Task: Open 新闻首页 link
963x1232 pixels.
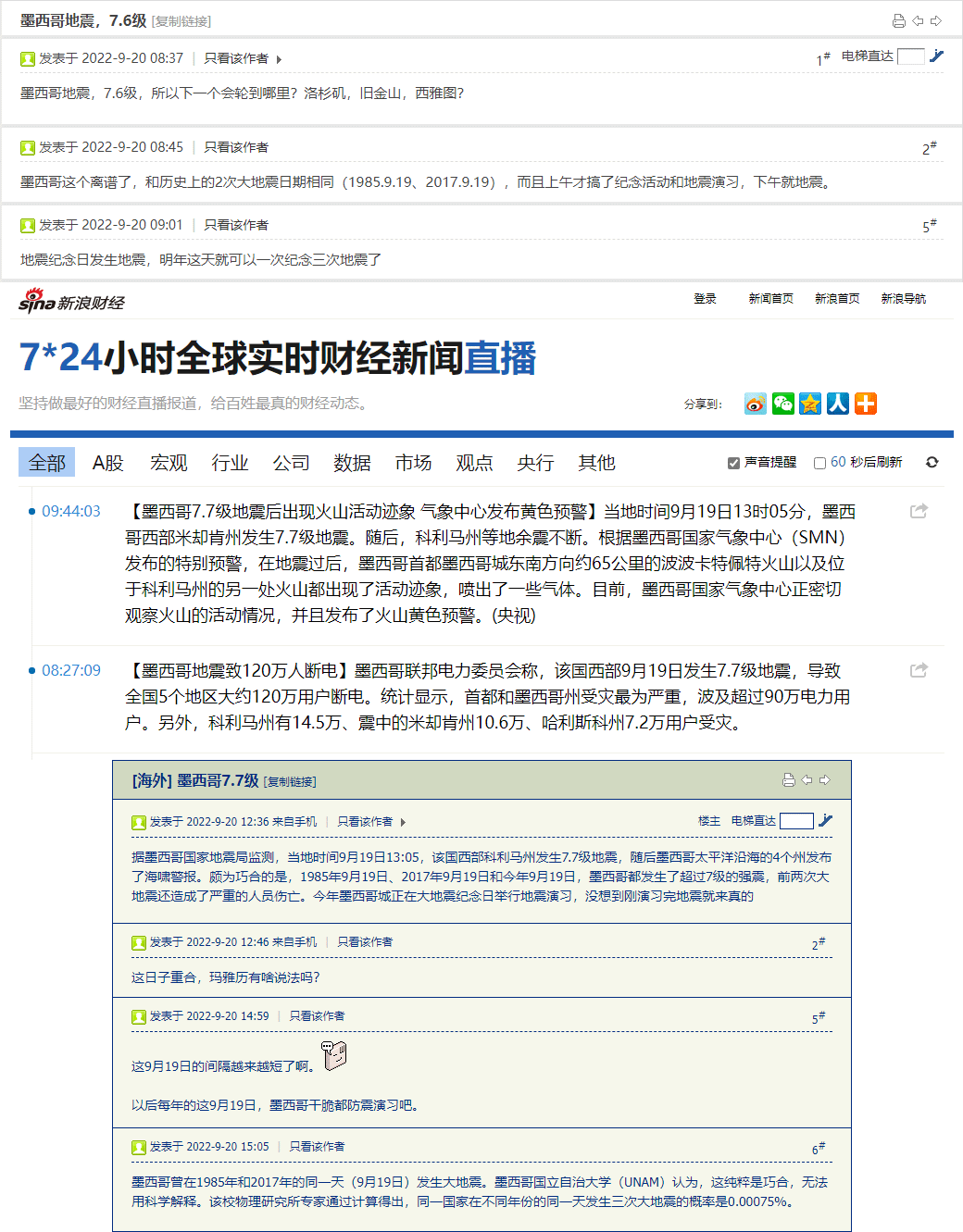Action: [770, 298]
